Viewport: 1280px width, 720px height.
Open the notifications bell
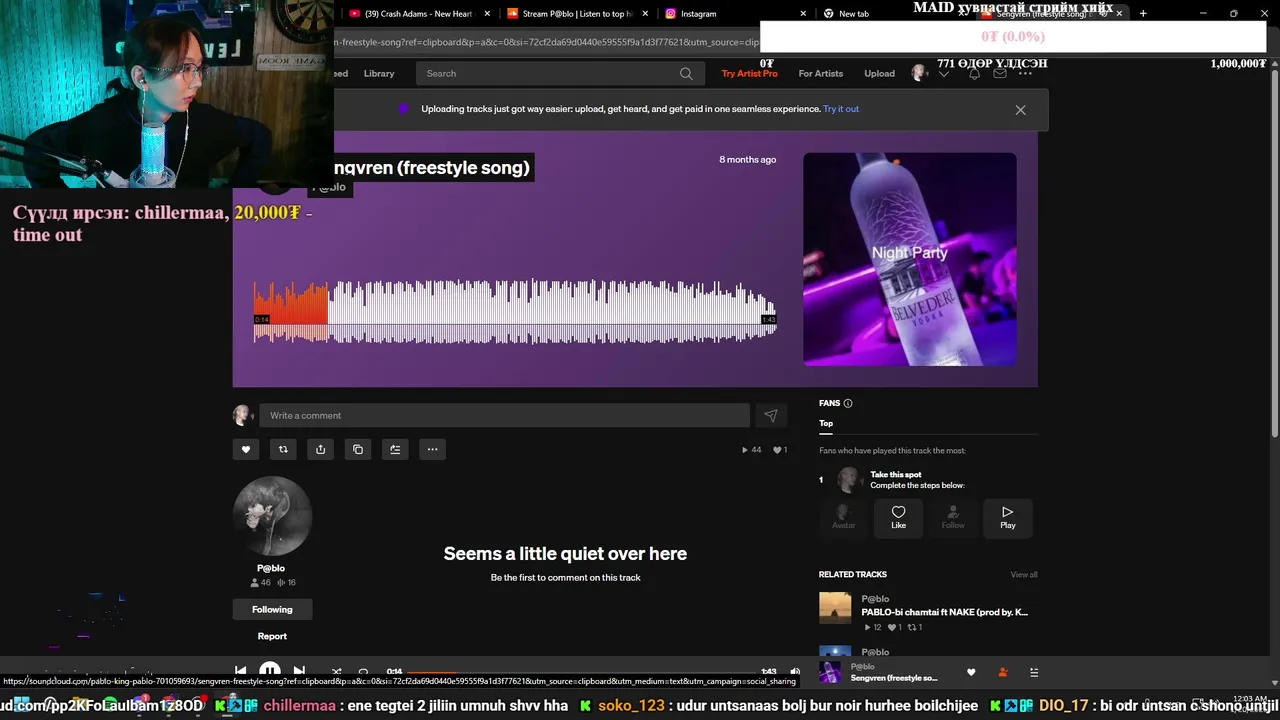(x=974, y=74)
